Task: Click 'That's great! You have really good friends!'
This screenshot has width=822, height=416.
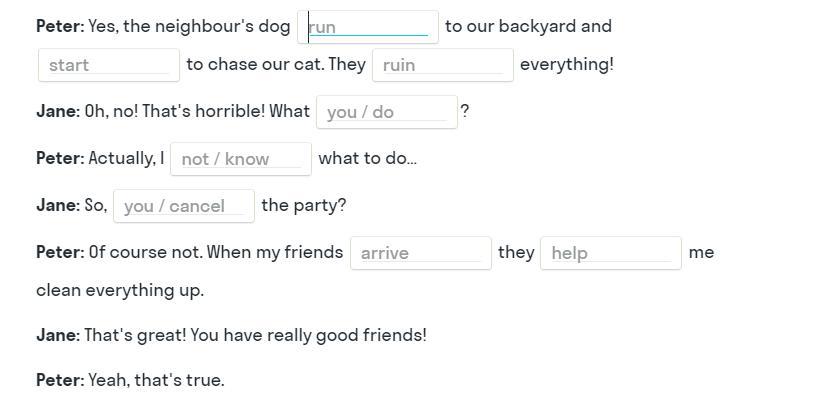Action: [x=255, y=335]
